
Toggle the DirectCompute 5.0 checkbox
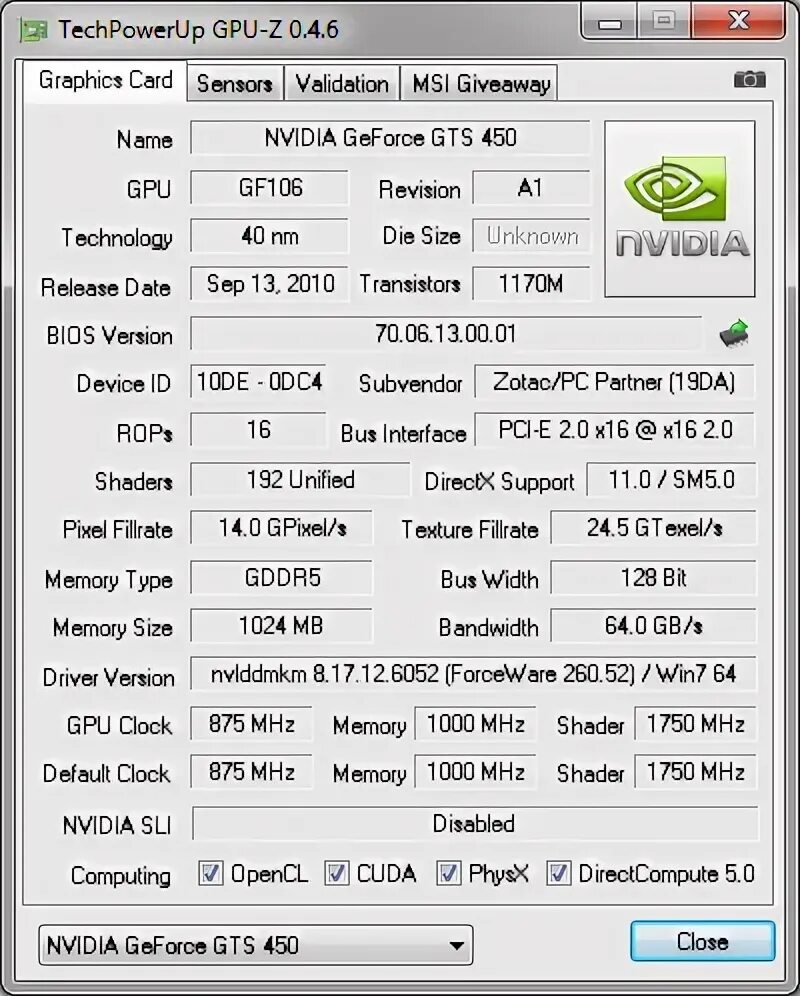point(559,873)
